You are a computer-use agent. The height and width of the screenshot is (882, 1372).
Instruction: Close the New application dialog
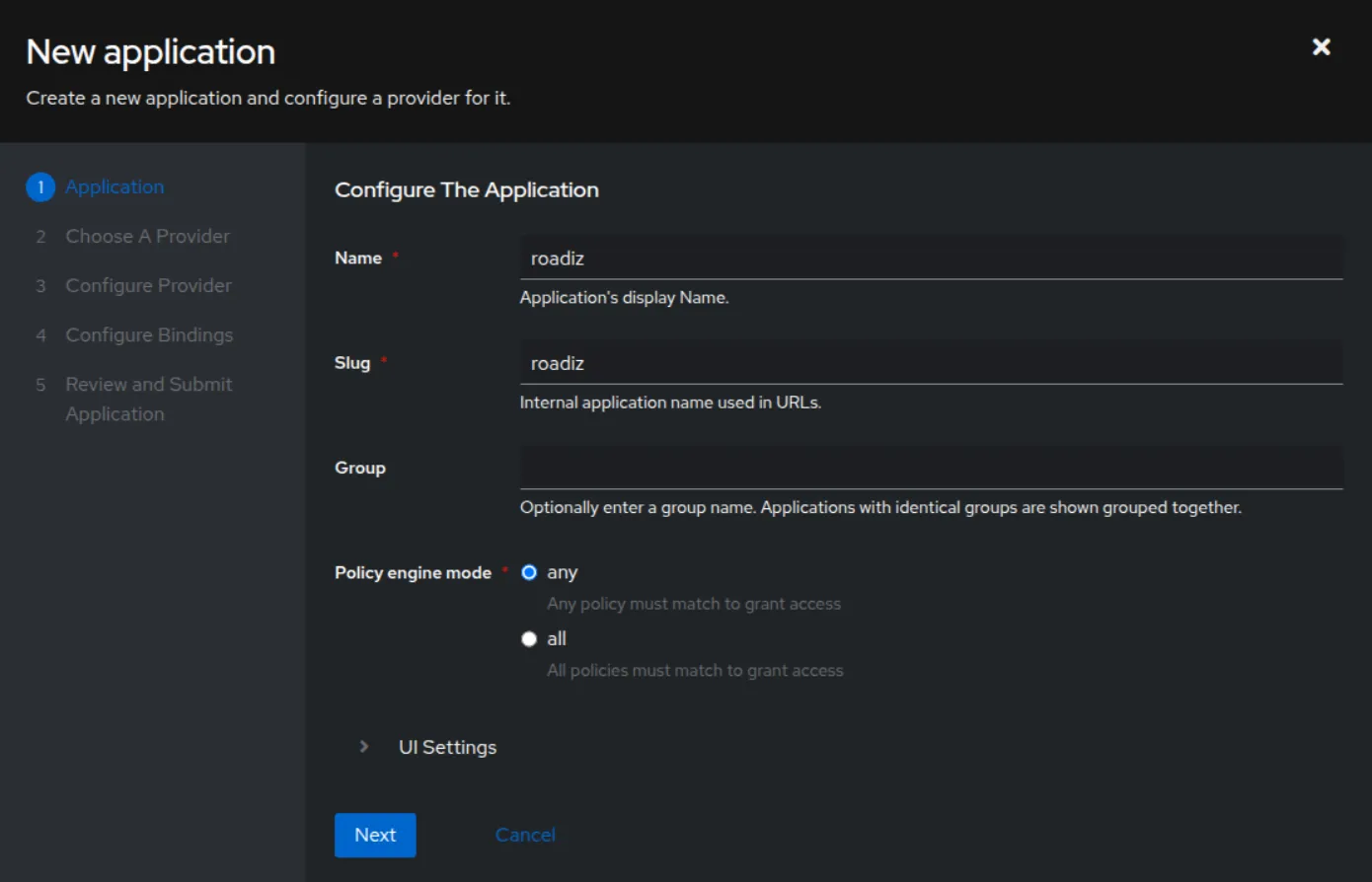(1321, 46)
